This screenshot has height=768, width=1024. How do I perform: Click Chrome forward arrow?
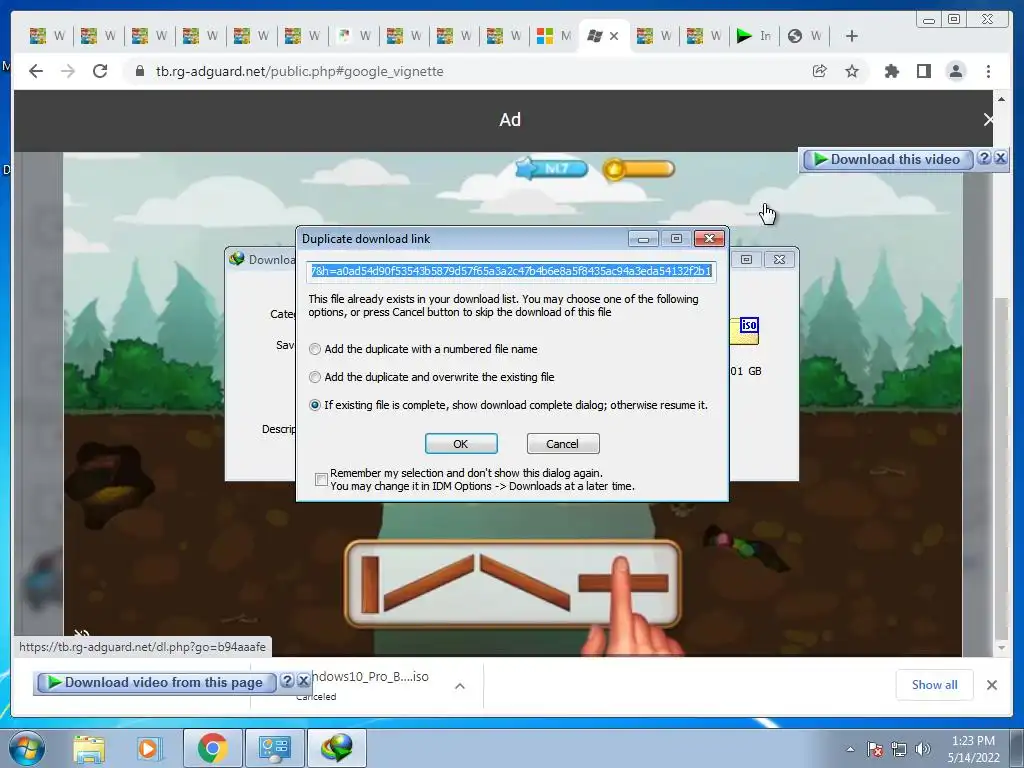pos(68,71)
